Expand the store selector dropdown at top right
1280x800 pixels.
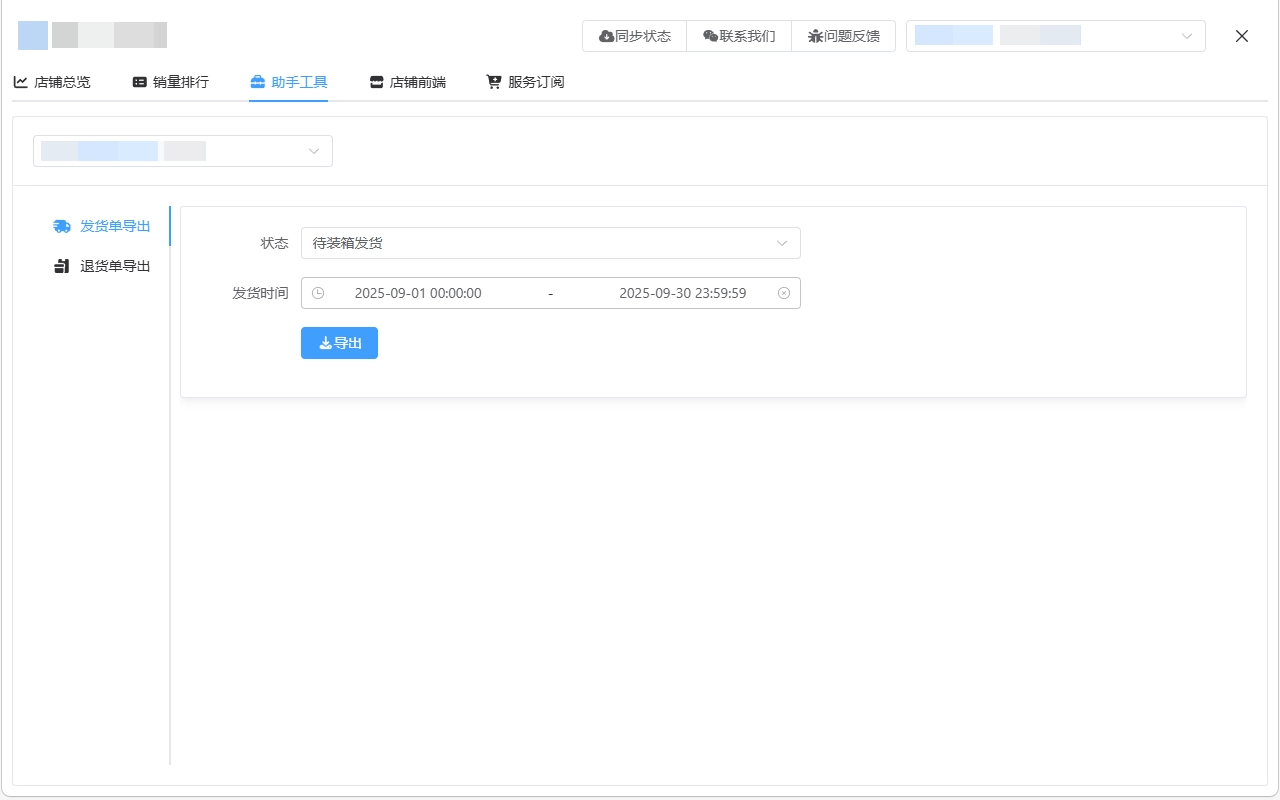tap(1055, 35)
